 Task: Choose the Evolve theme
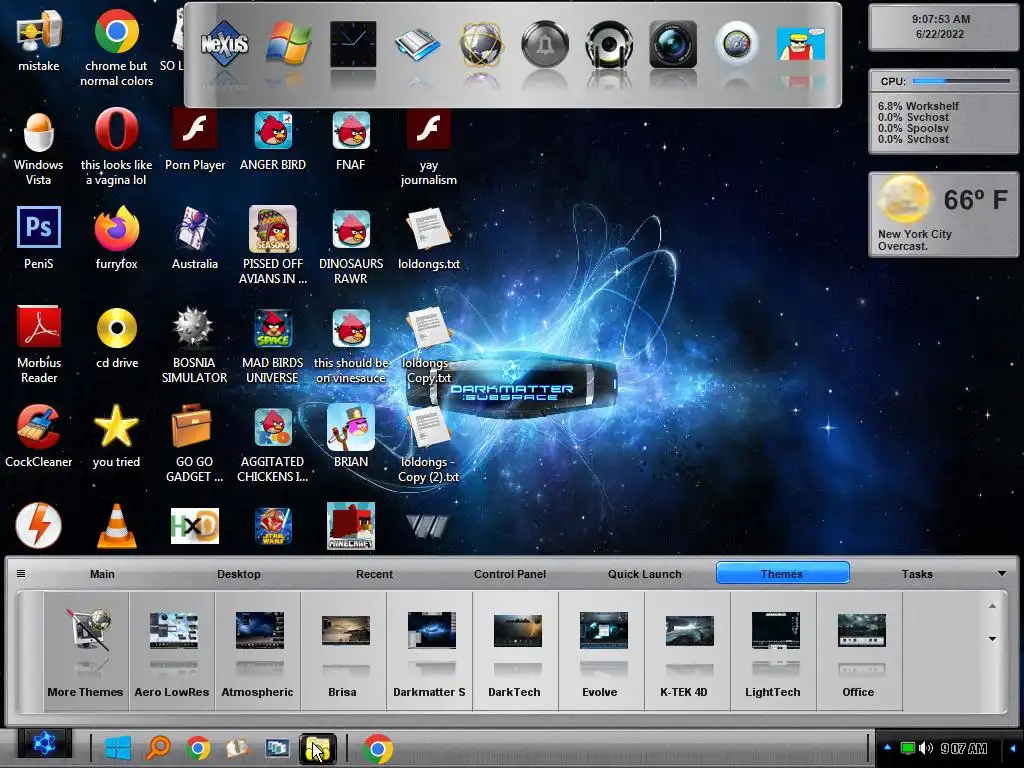click(x=602, y=651)
